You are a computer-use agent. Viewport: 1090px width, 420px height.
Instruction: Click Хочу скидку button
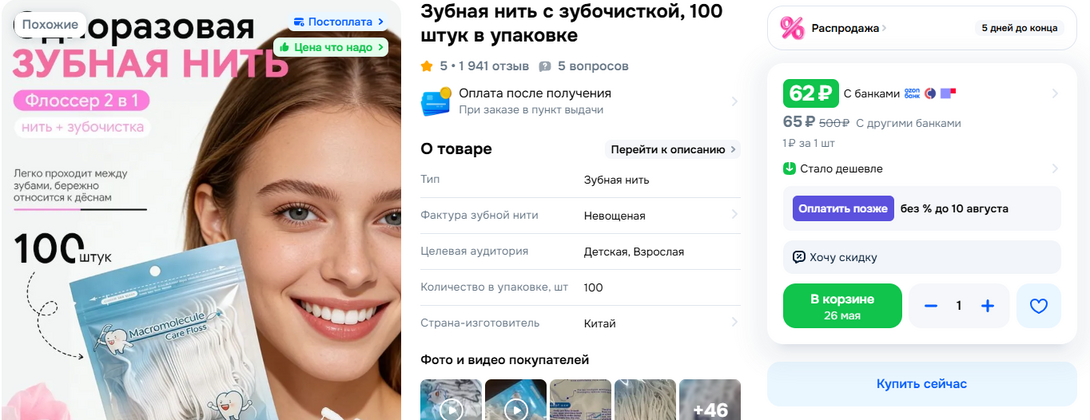pyautogui.click(x=922, y=257)
